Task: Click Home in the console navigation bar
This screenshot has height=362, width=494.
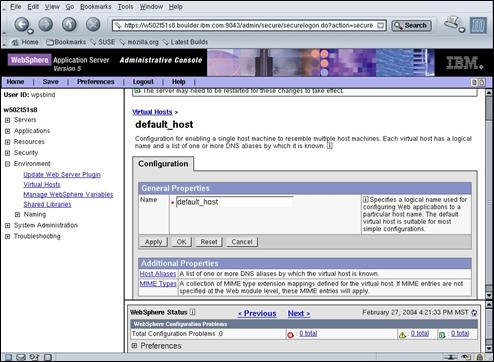Action: tap(15, 82)
